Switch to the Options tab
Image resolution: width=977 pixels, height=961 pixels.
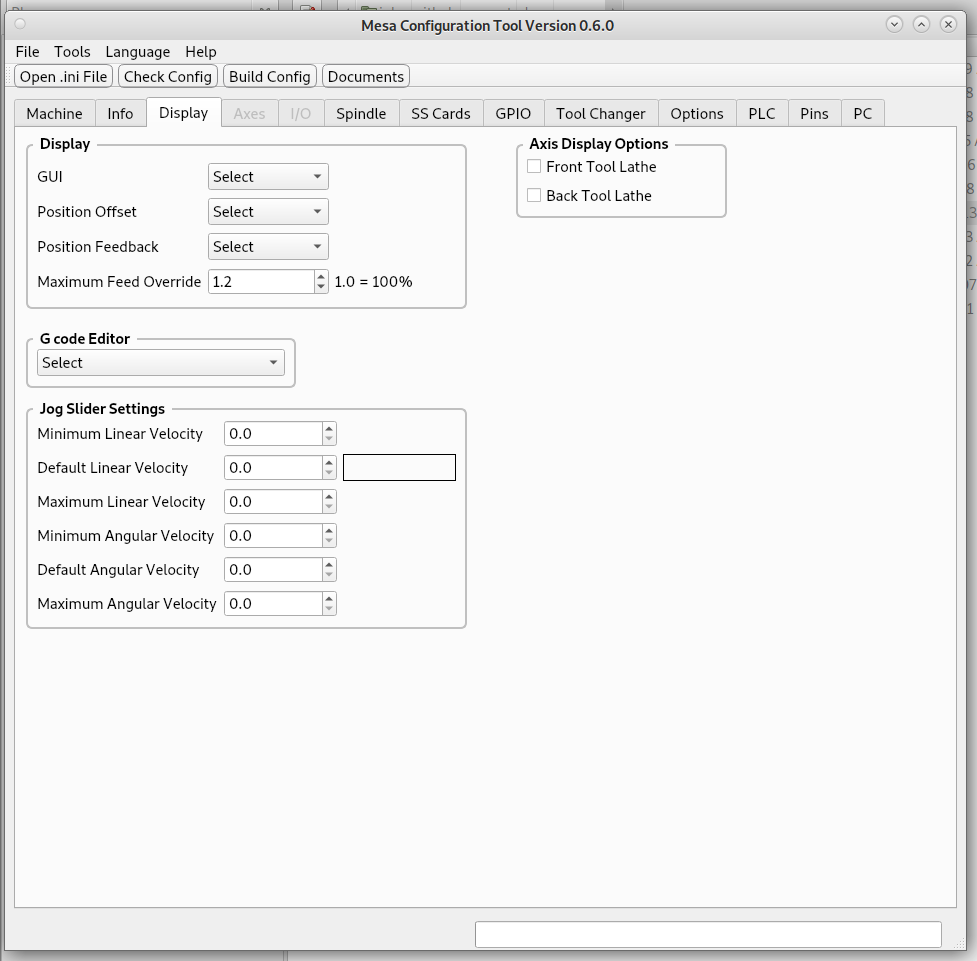point(697,113)
